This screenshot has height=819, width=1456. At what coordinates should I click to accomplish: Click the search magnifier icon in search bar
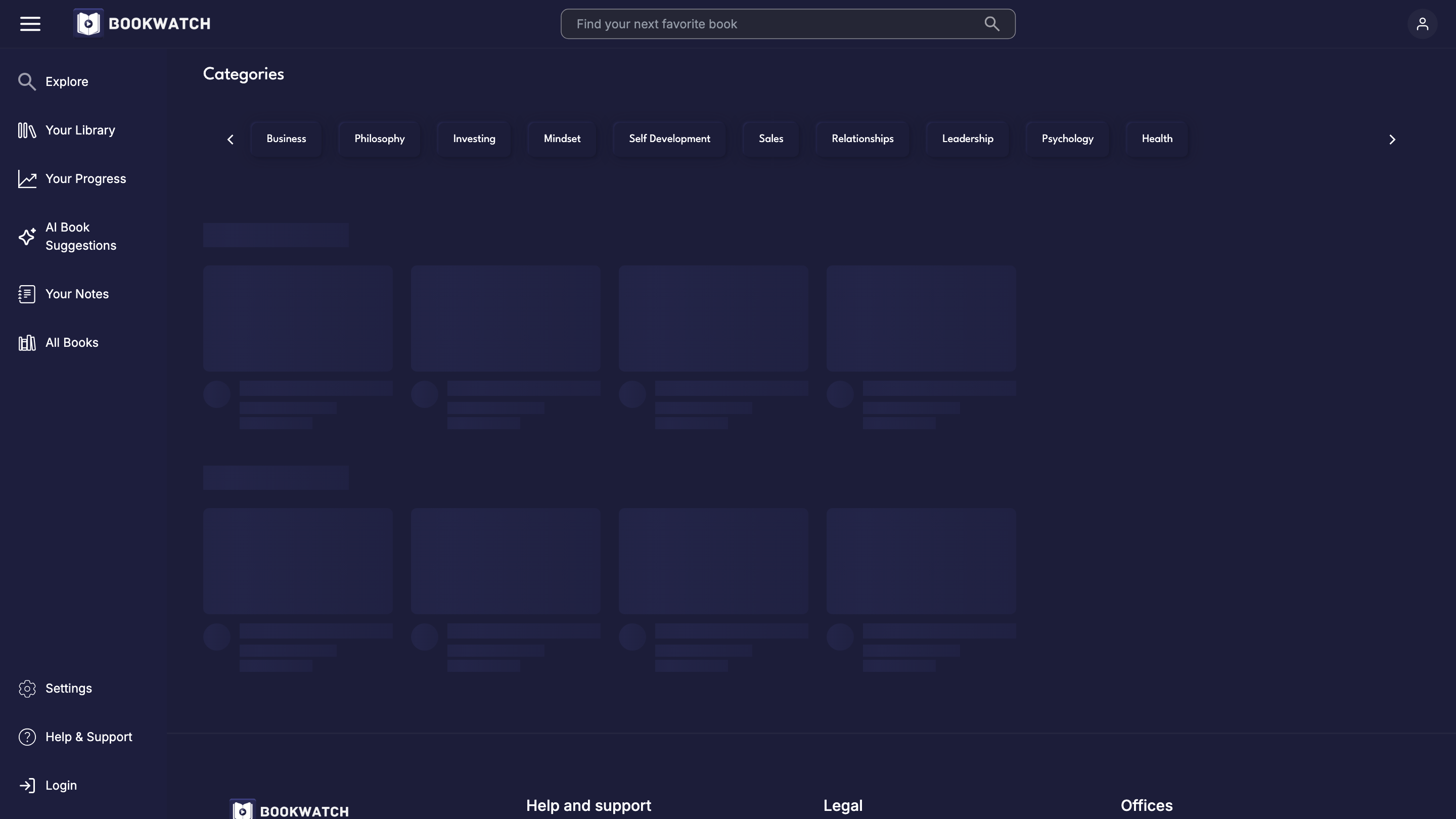tap(991, 24)
